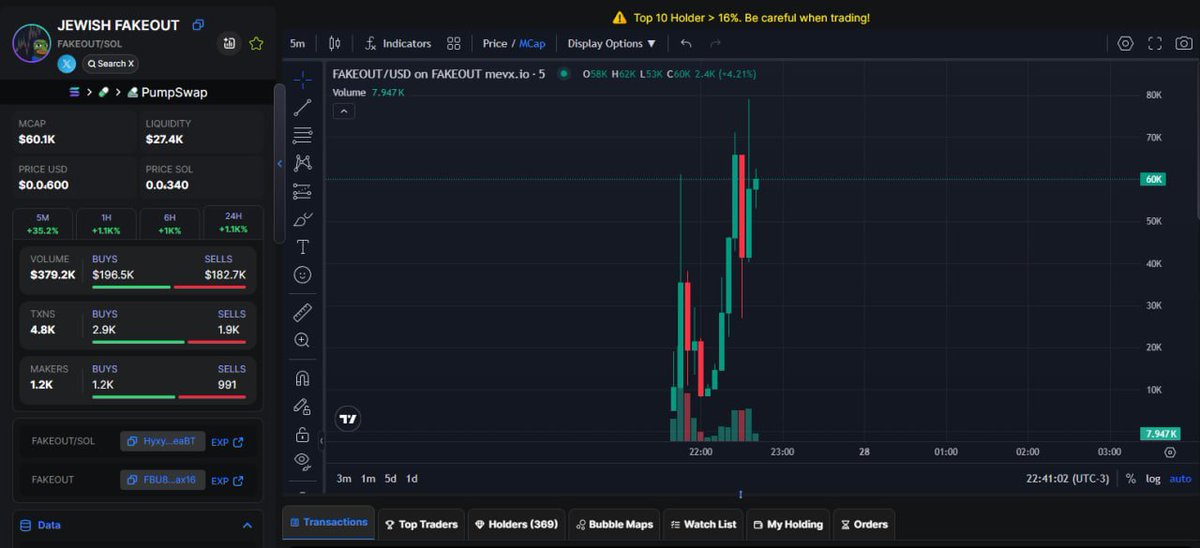Image resolution: width=1200 pixels, height=548 pixels.
Task: Select the pattern drawing tool
Action: tap(302, 163)
